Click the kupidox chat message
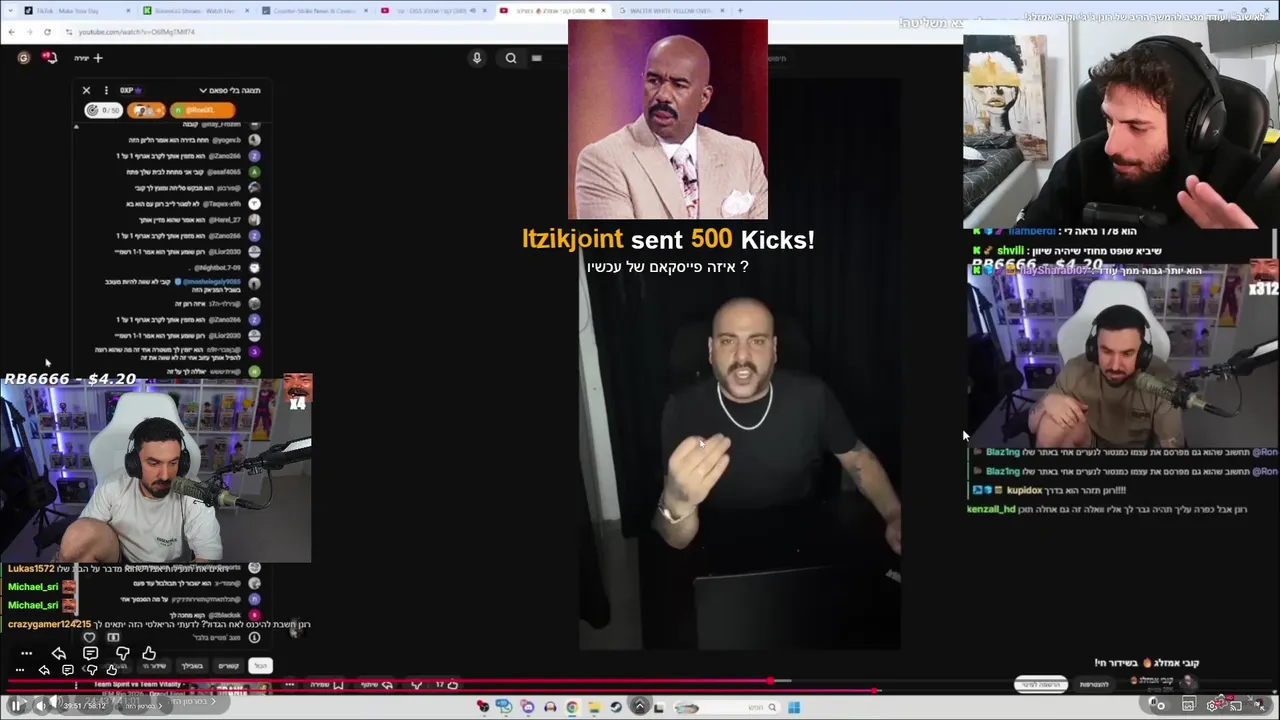The height and width of the screenshot is (720, 1280). coord(1049,490)
